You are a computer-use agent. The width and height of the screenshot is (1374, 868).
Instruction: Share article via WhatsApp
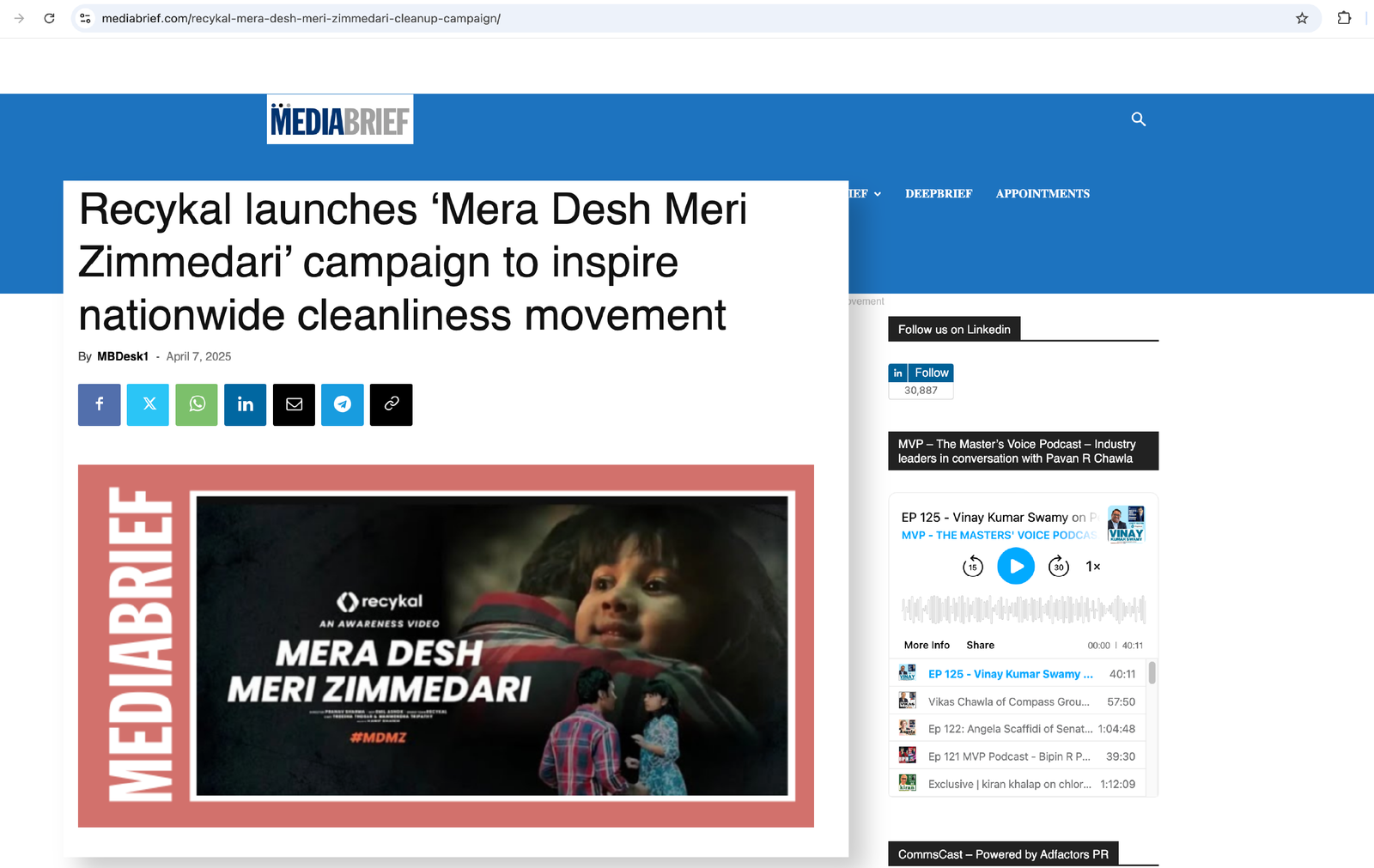point(197,404)
